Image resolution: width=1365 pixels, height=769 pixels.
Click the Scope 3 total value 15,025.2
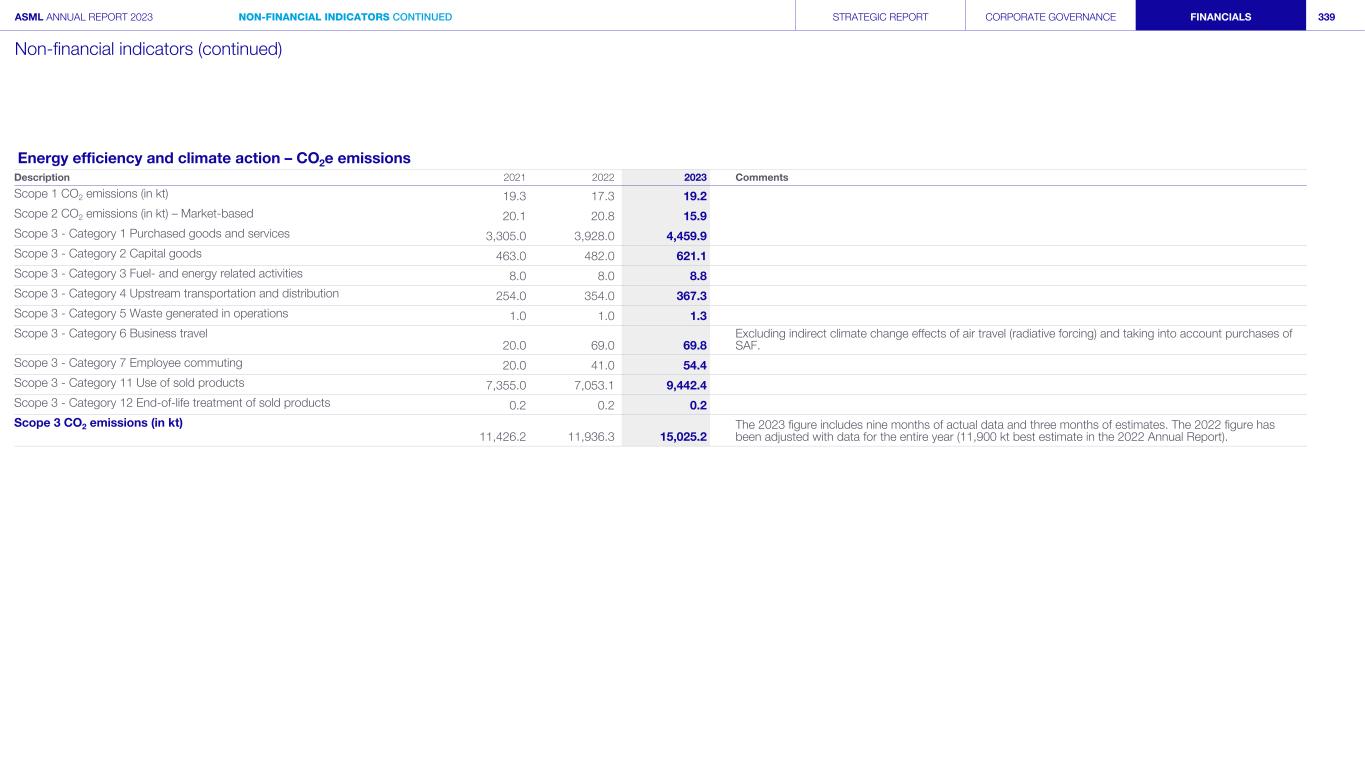coord(682,437)
